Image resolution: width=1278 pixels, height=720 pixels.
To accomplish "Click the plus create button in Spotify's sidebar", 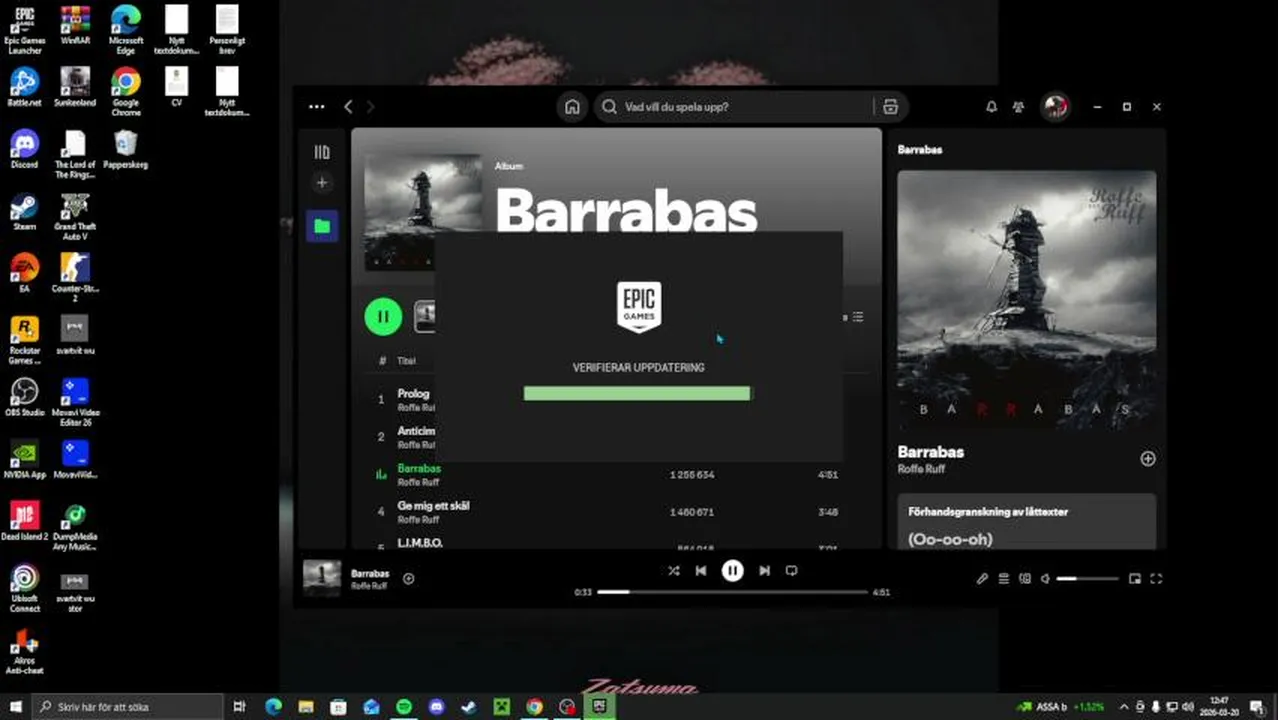I will pos(321,182).
